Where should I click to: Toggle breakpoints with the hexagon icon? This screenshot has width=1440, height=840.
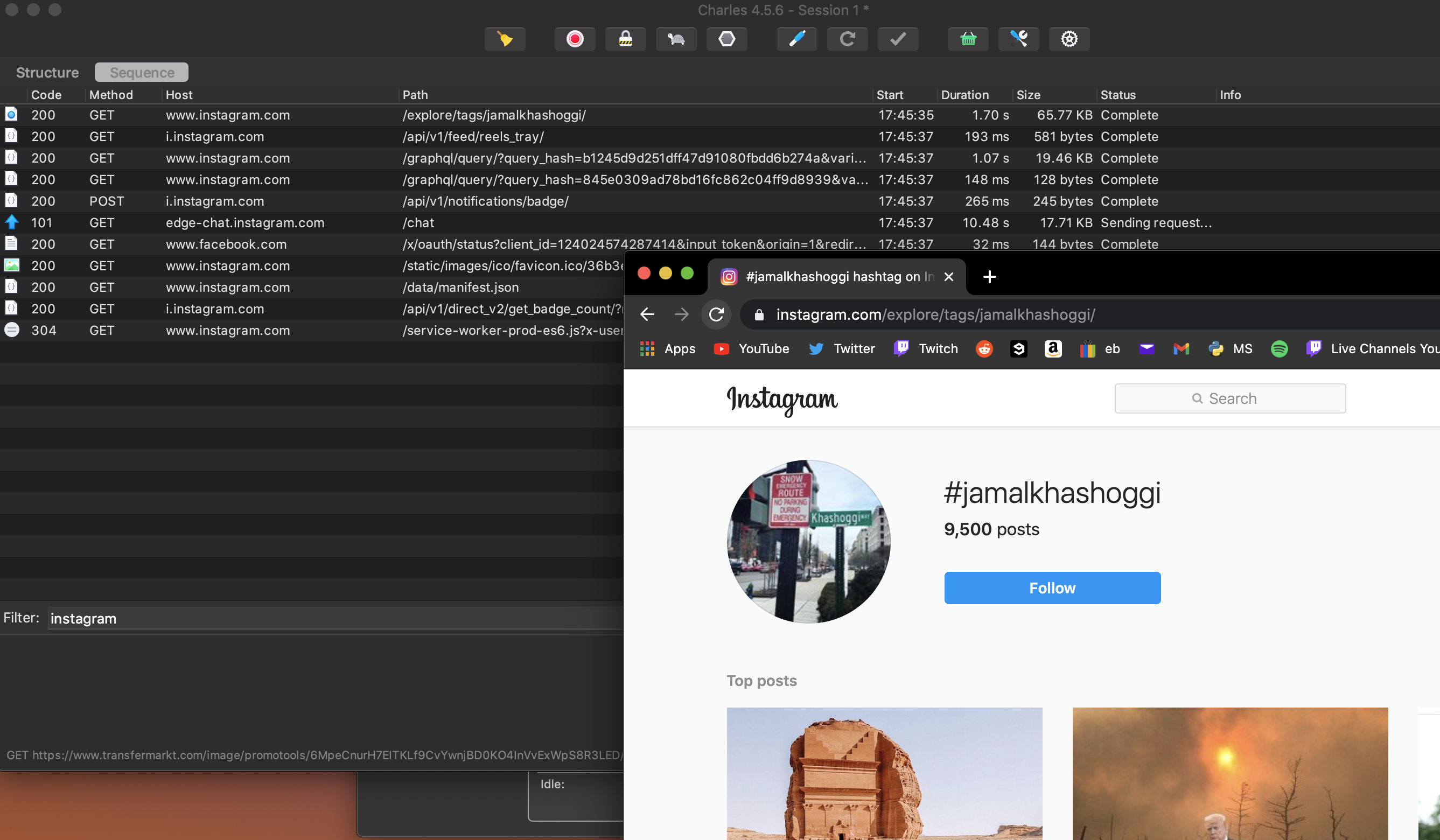[727, 39]
